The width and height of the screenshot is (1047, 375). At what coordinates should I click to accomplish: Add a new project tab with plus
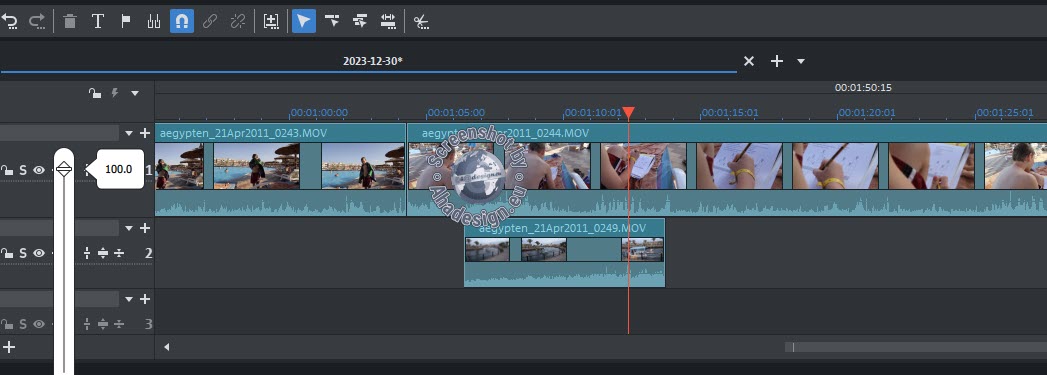click(777, 61)
